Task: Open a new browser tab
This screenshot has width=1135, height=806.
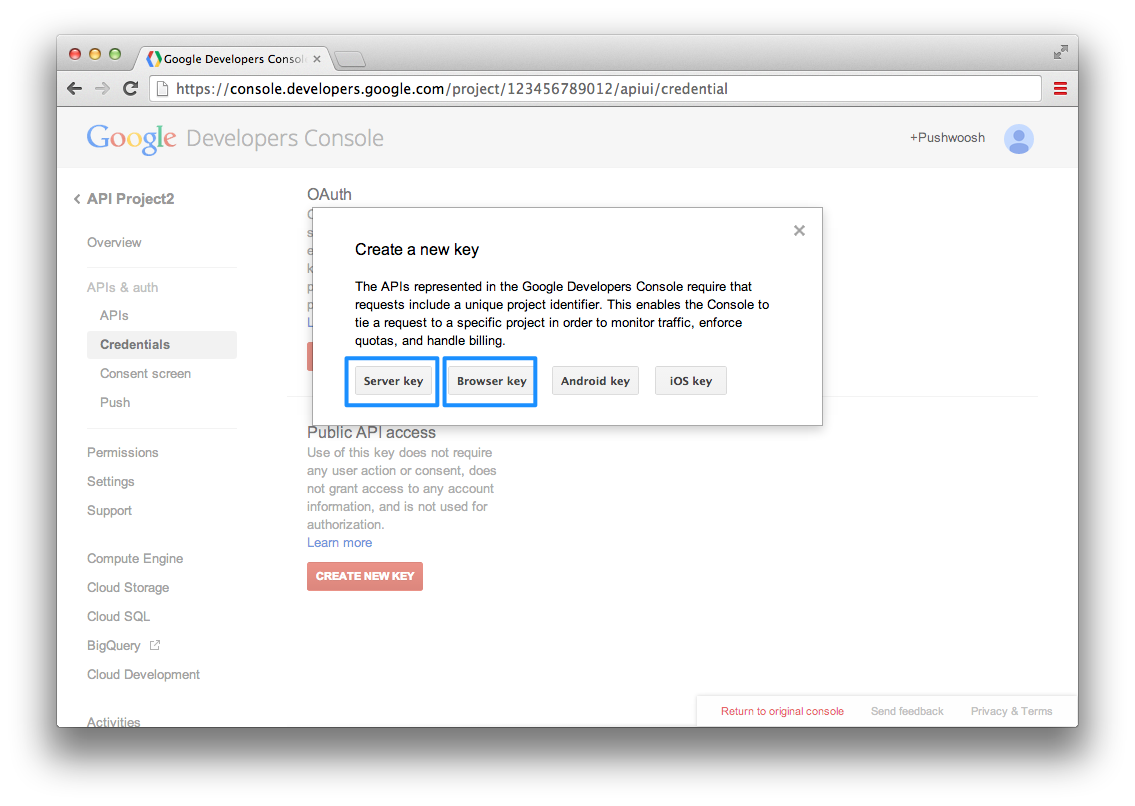Action: pyautogui.click(x=350, y=59)
